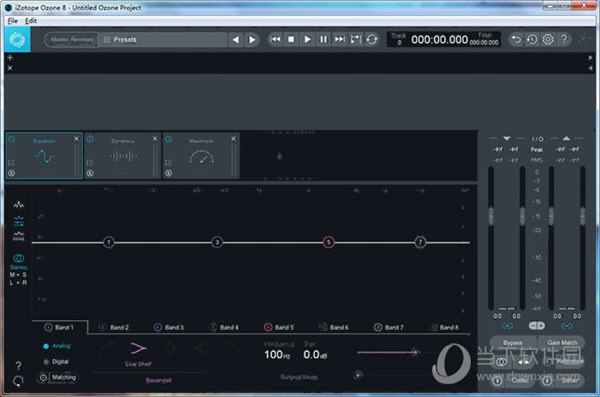This screenshot has height=397, width=600.
Task: Select Analog EQ mode
Action: click(x=57, y=346)
